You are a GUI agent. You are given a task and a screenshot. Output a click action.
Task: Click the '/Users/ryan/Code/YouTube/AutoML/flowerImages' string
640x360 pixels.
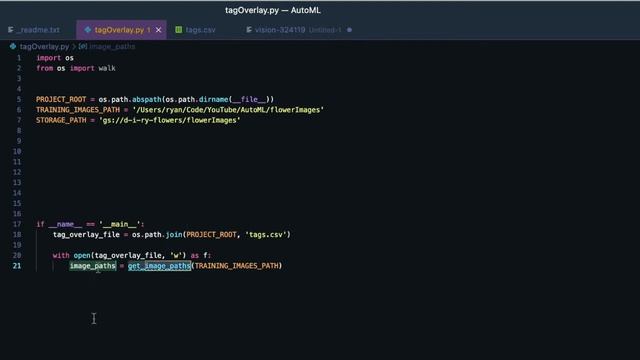(x=228, y=110)
